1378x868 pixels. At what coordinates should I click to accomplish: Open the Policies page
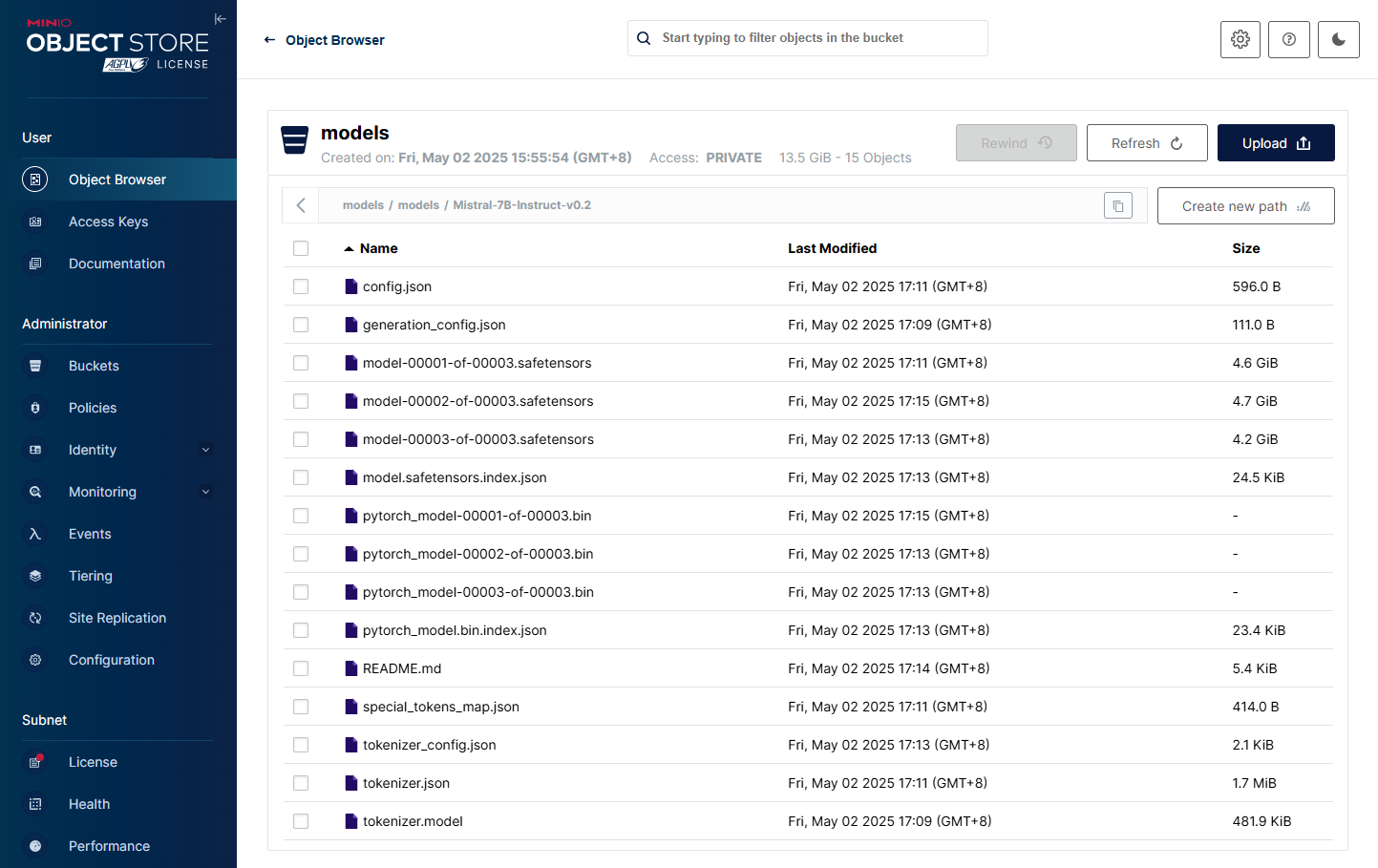pos(118,408)
